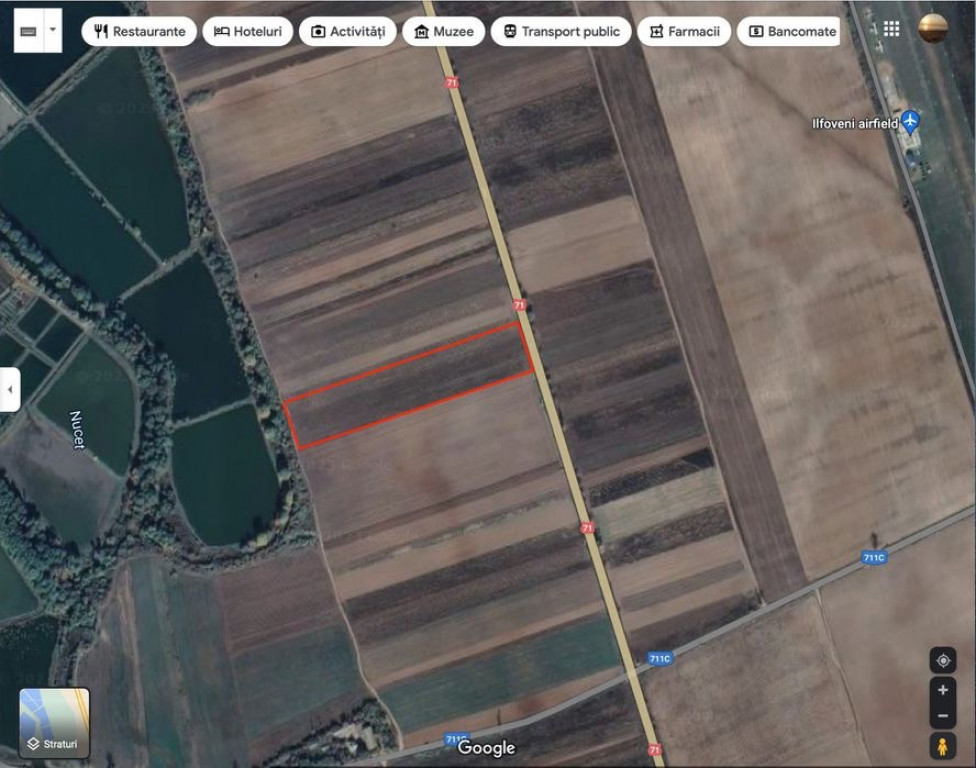Activate Street View pegman

pyautogui.click(x=942, y=746)
